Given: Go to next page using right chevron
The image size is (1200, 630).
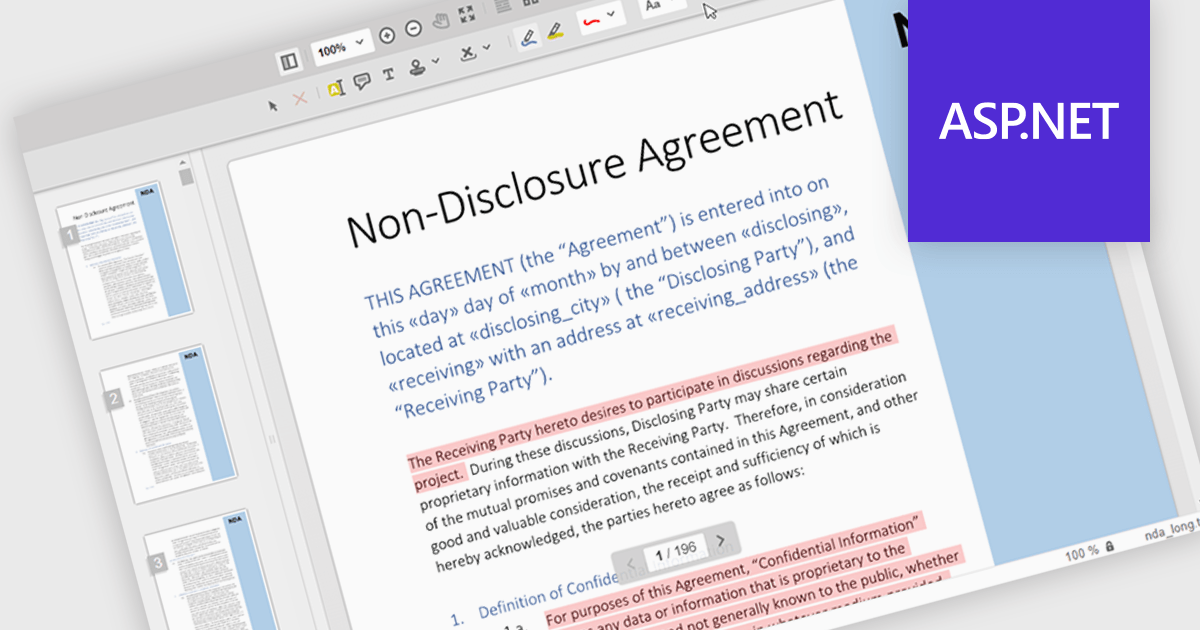Looking at the screenshot, I should coord(720,541).
